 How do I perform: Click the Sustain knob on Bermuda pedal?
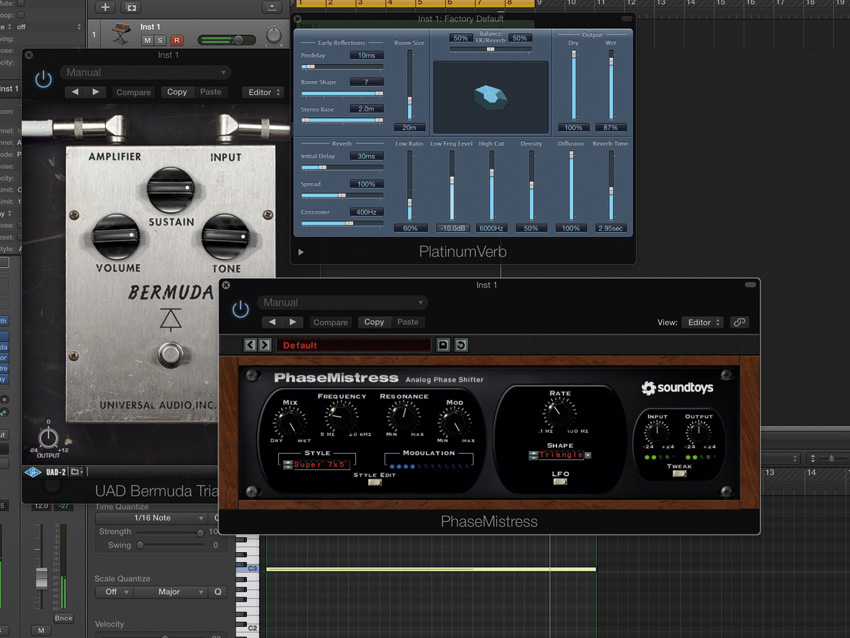coord(171,189)
